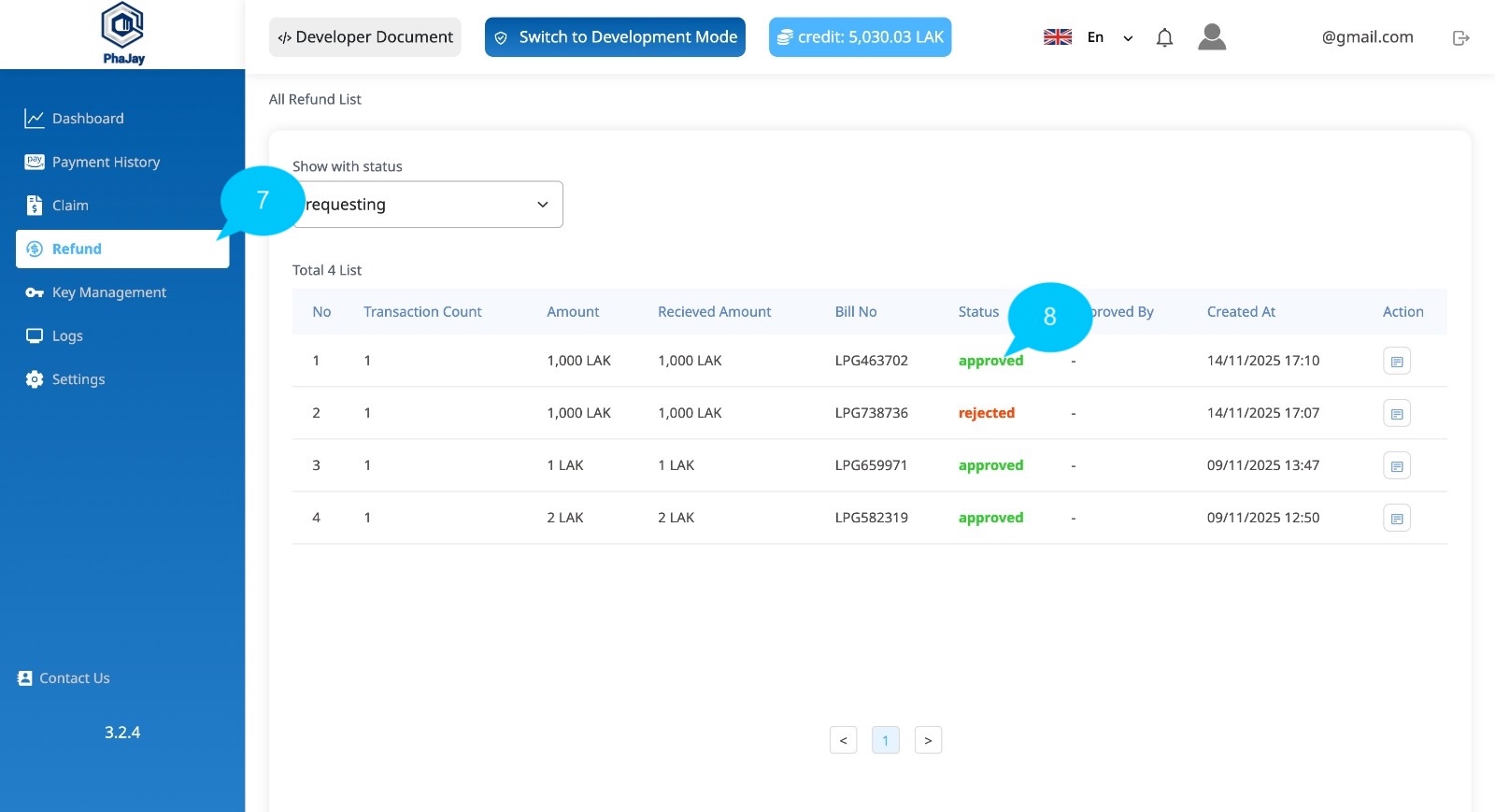This screenshot has width=1495, height=812.
Task: Open the Show with status dropdown
Action: pos(428,205)
